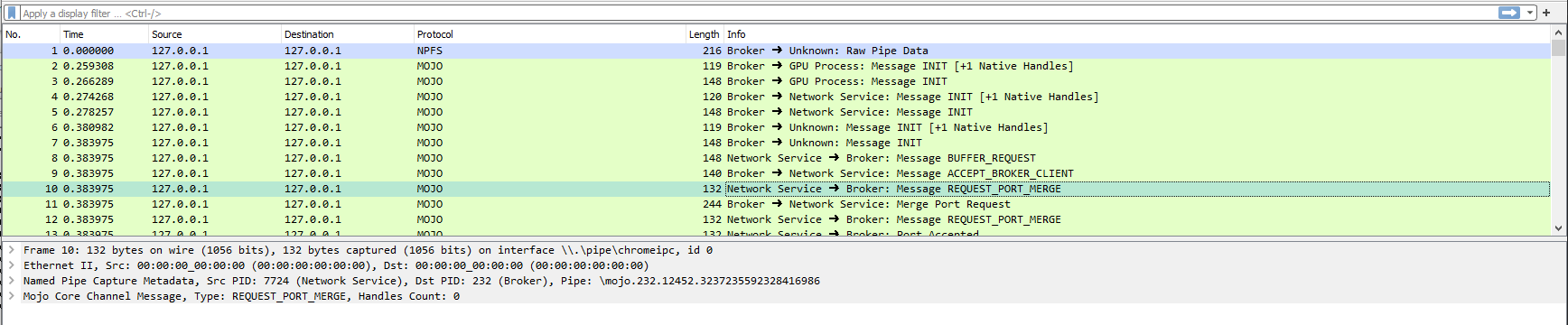Select packet 8 BUFFER_REQUEST row
Image resolution: width=1568 pixels, height=325 pixels.
(x=776, y=158)
